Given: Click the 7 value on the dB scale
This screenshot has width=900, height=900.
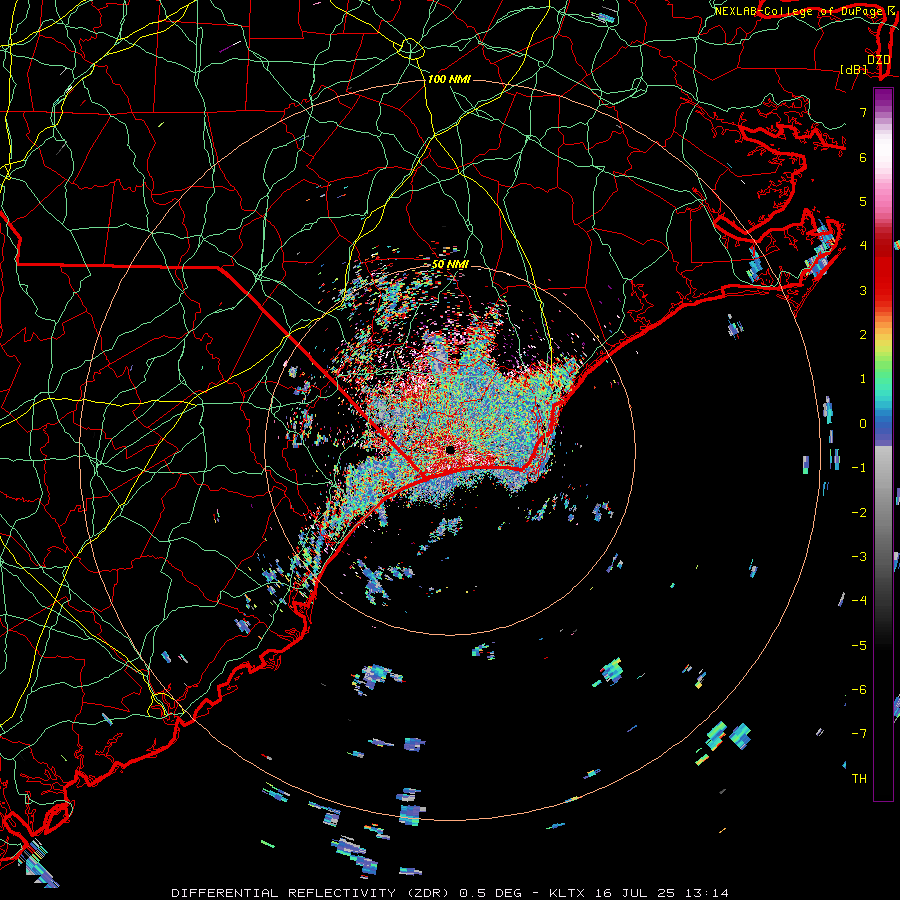Looking at the screenshot, I should pos(863,112).
